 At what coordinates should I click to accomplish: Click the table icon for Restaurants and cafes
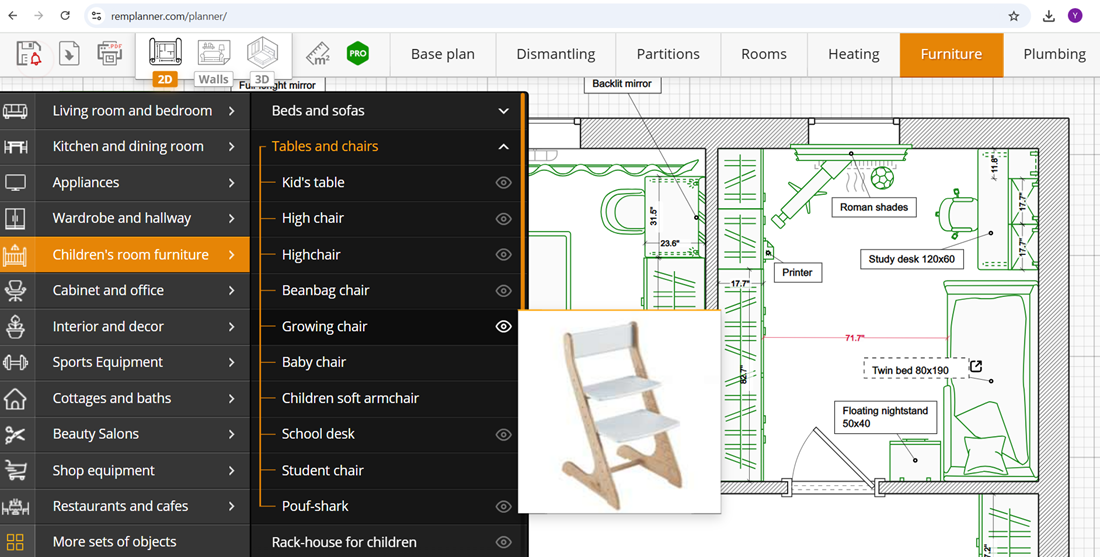(15, 506)
